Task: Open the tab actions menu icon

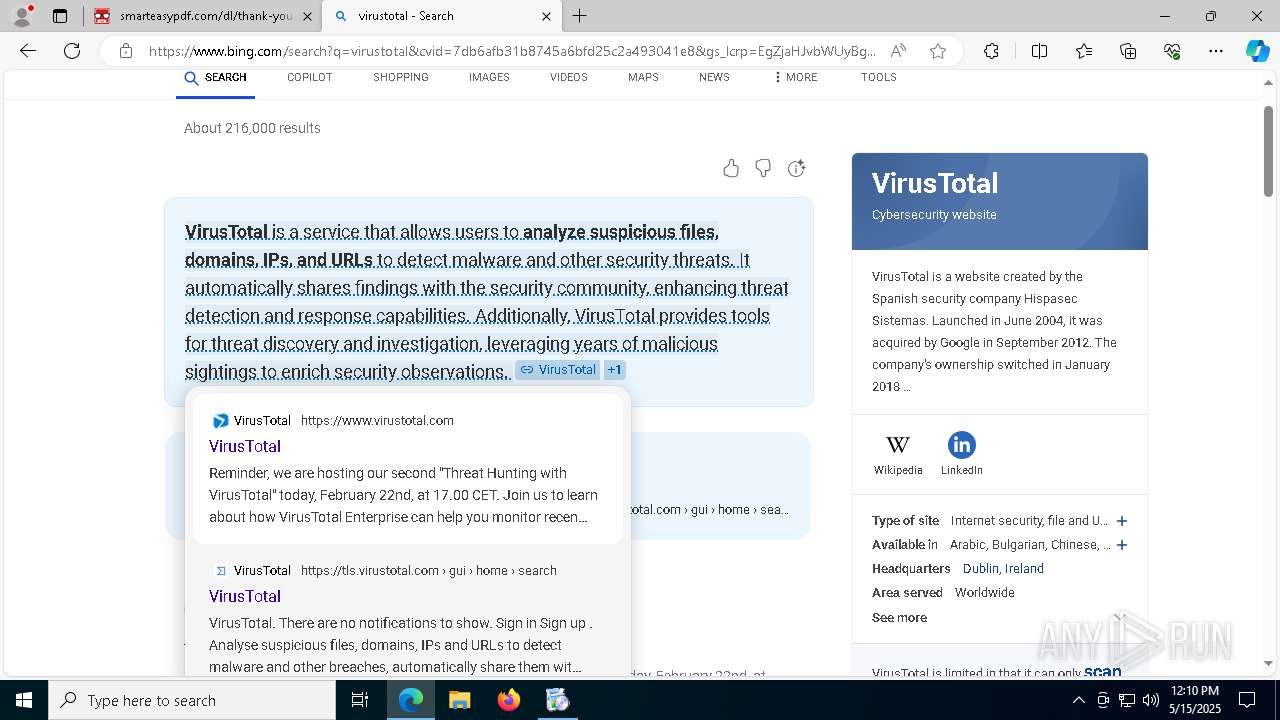Action: pyautogui.click(x=60, y=16)
